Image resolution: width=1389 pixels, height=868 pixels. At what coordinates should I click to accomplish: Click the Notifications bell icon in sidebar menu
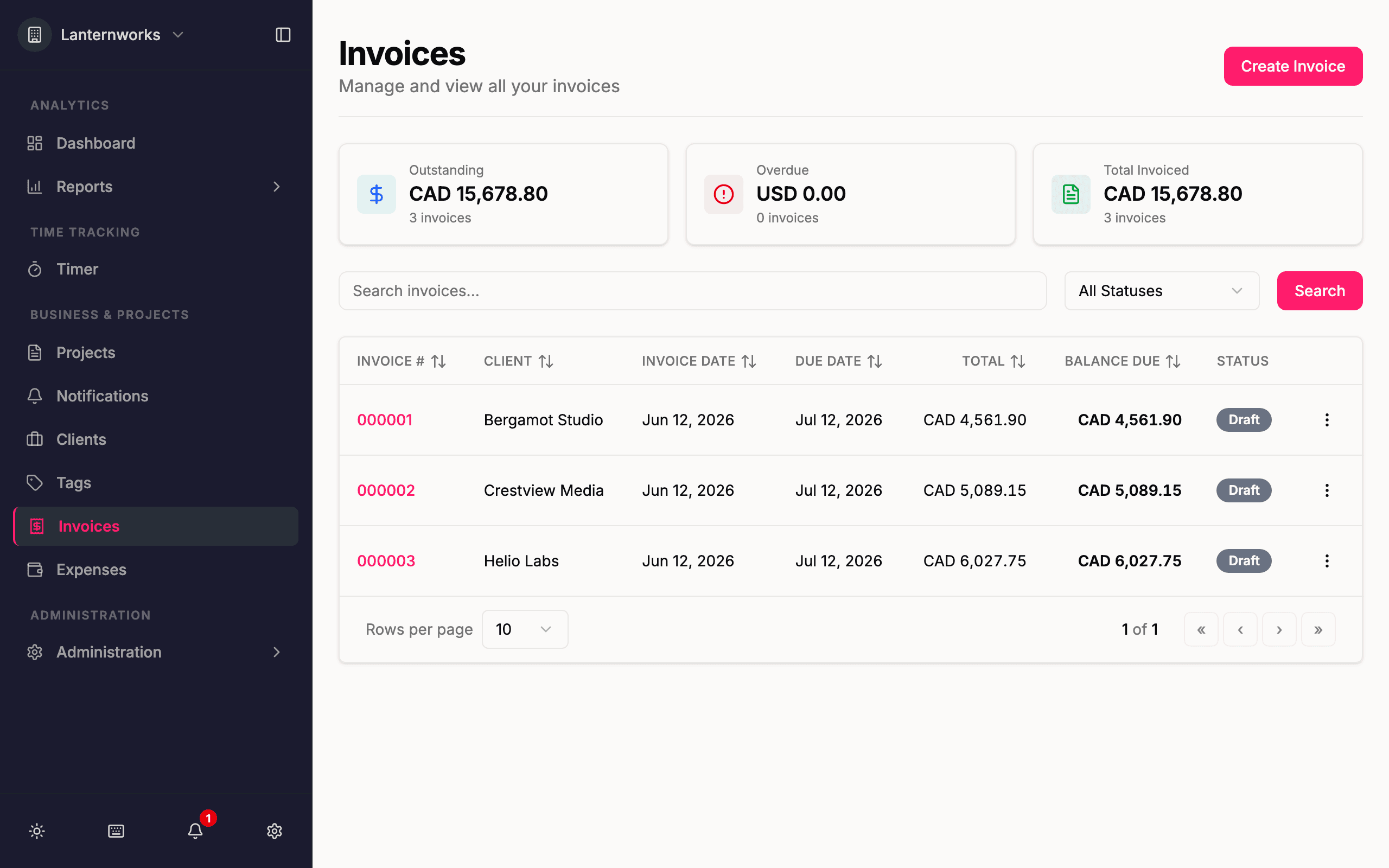[34, 395]
